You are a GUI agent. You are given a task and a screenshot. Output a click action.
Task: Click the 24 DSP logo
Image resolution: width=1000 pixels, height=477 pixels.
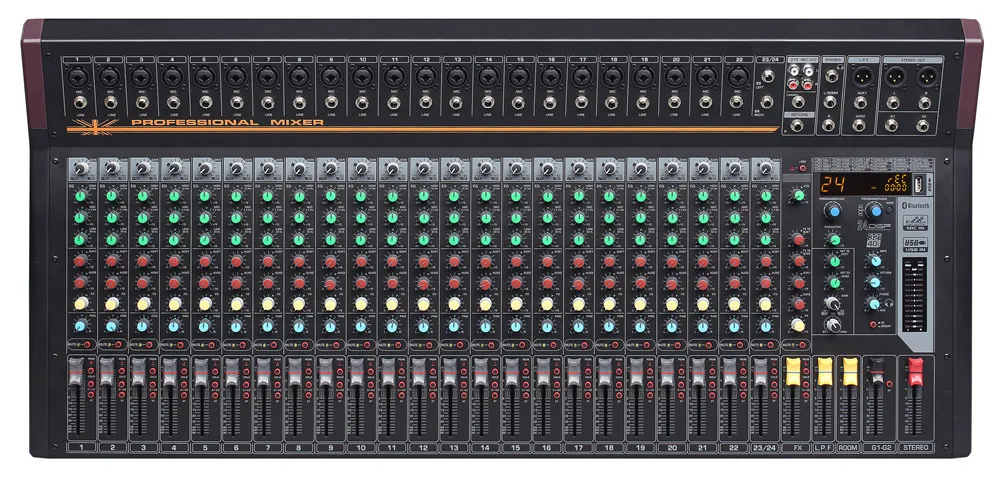pyautogui.click(x=874, y=225)
